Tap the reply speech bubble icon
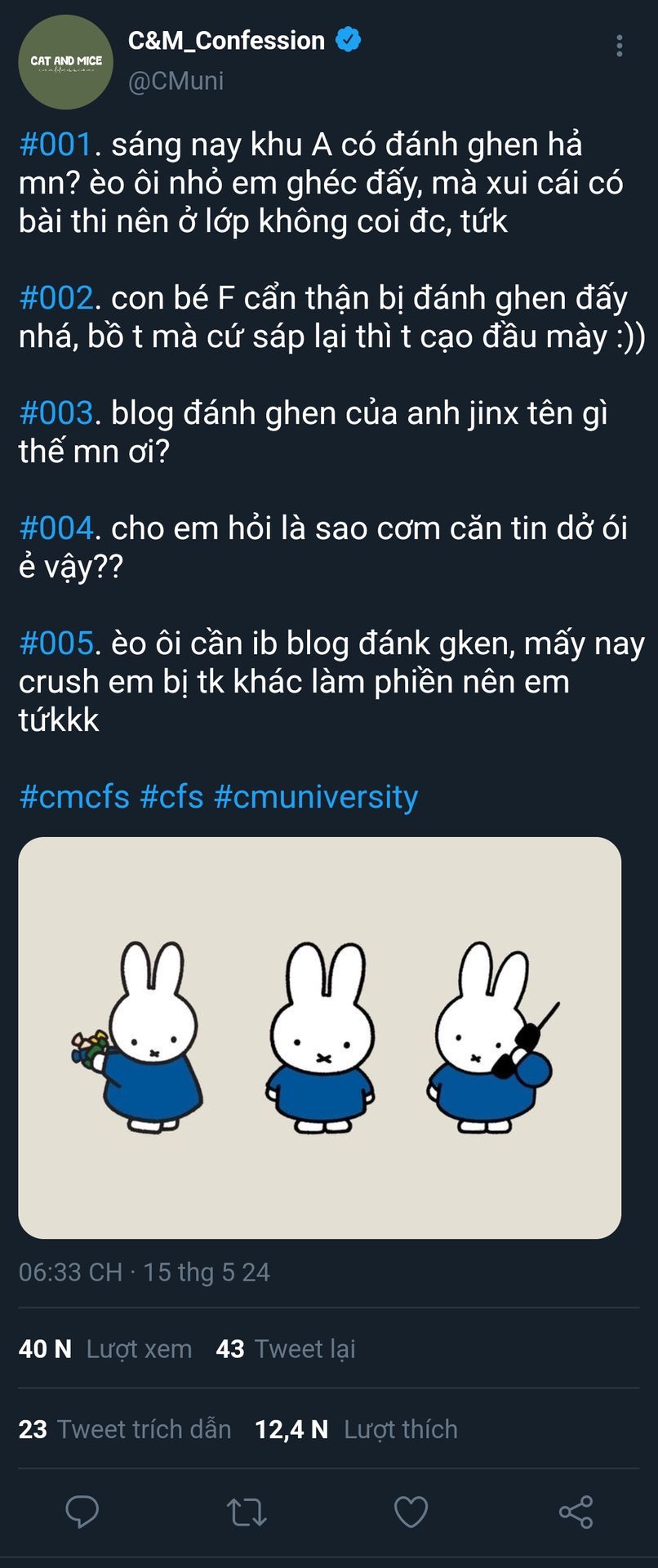This screenshot has width=658, height=1568. point(82,1512)
